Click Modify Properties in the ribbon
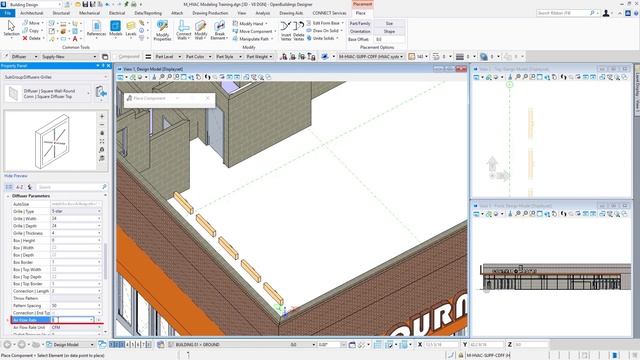Image resolution: width=640 pixels, height=360 pixels. point(162,30)
